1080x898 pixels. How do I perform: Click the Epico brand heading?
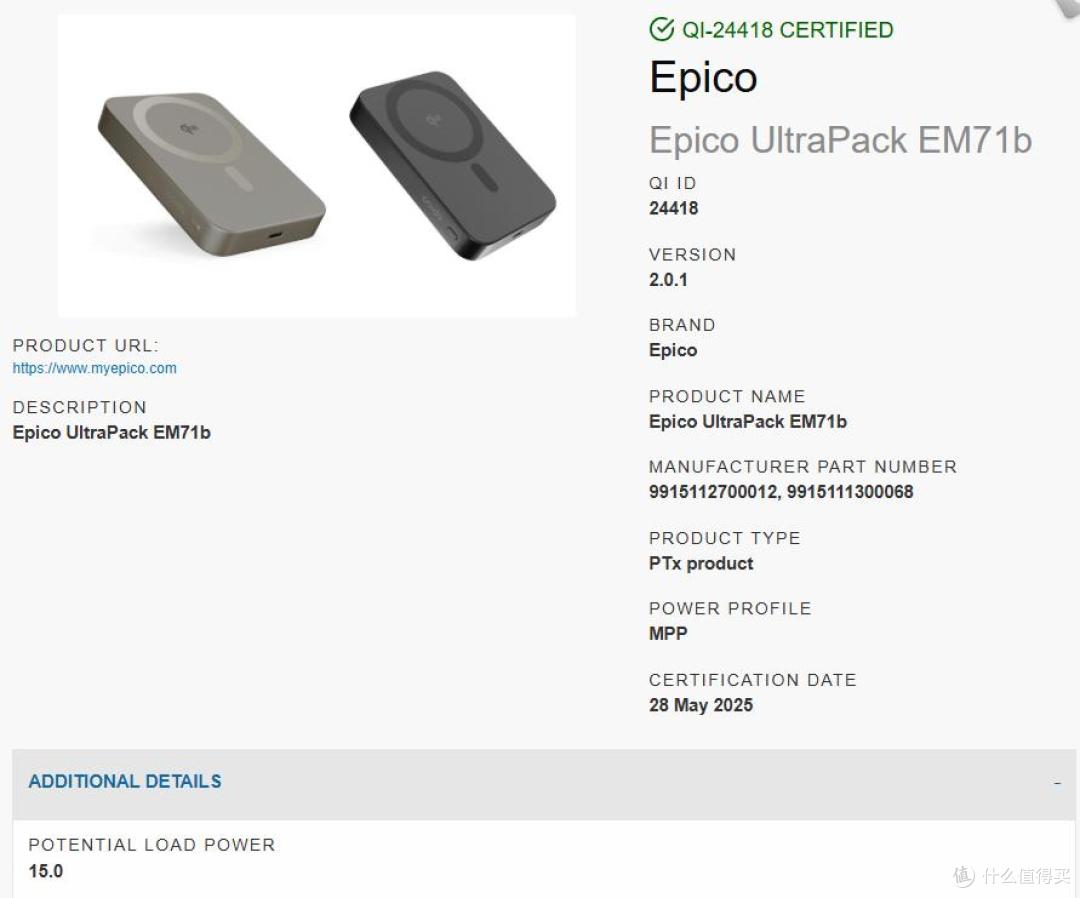[703, 76]
